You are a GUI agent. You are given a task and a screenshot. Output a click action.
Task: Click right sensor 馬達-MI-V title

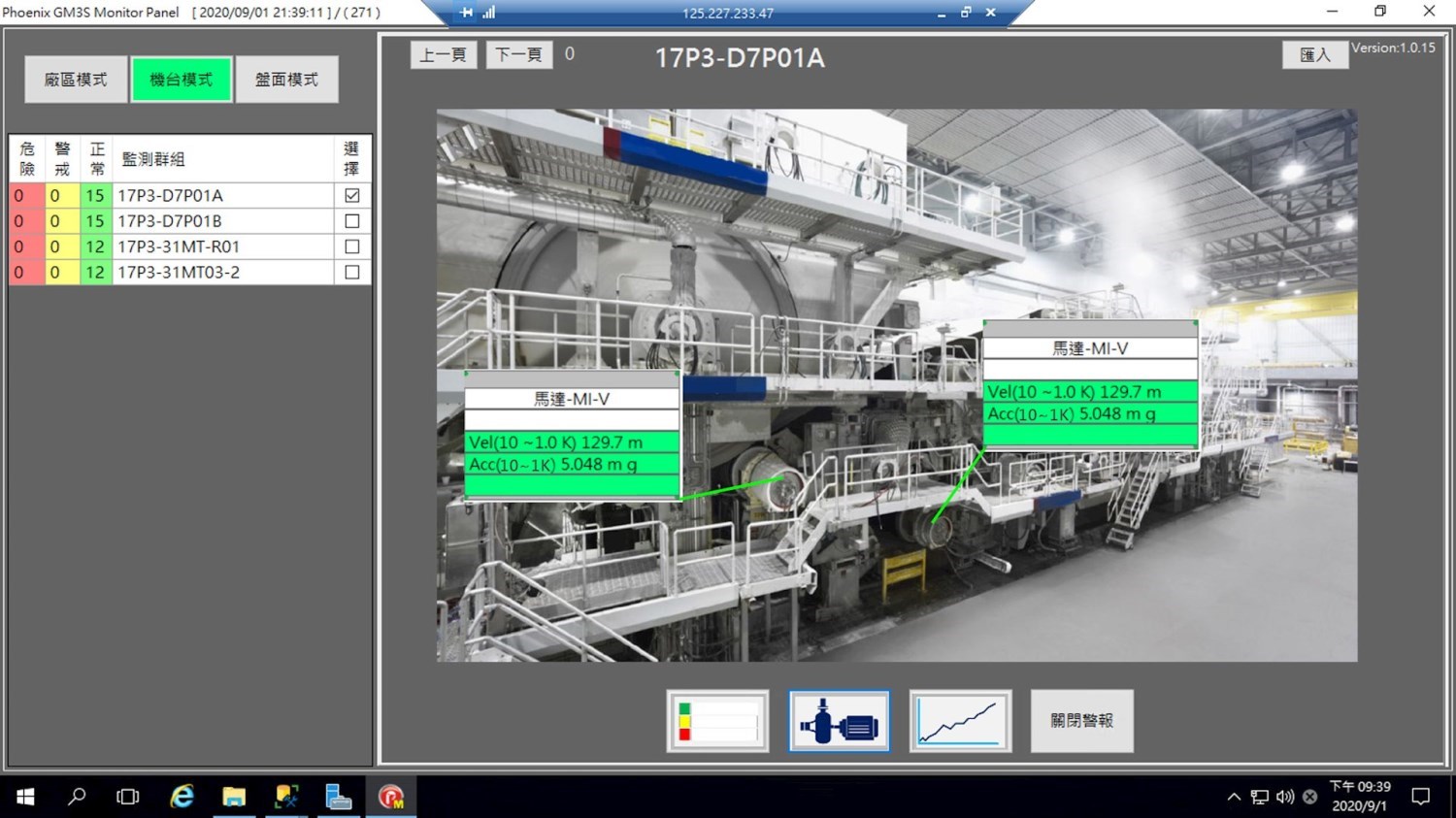(x=1090, y=348)
